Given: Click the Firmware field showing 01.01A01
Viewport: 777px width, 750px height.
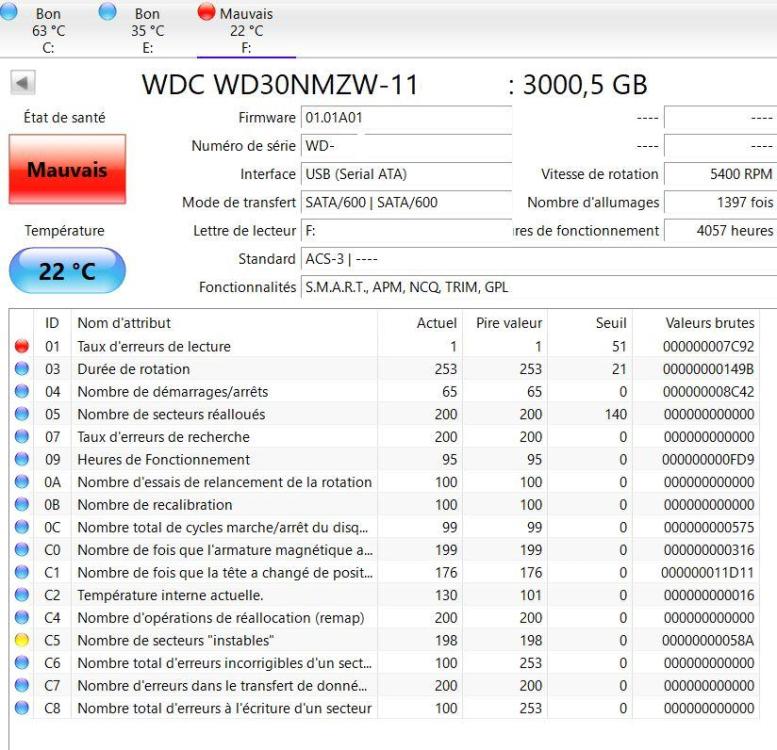Looking at the screenshot, I should pos(406,118).
